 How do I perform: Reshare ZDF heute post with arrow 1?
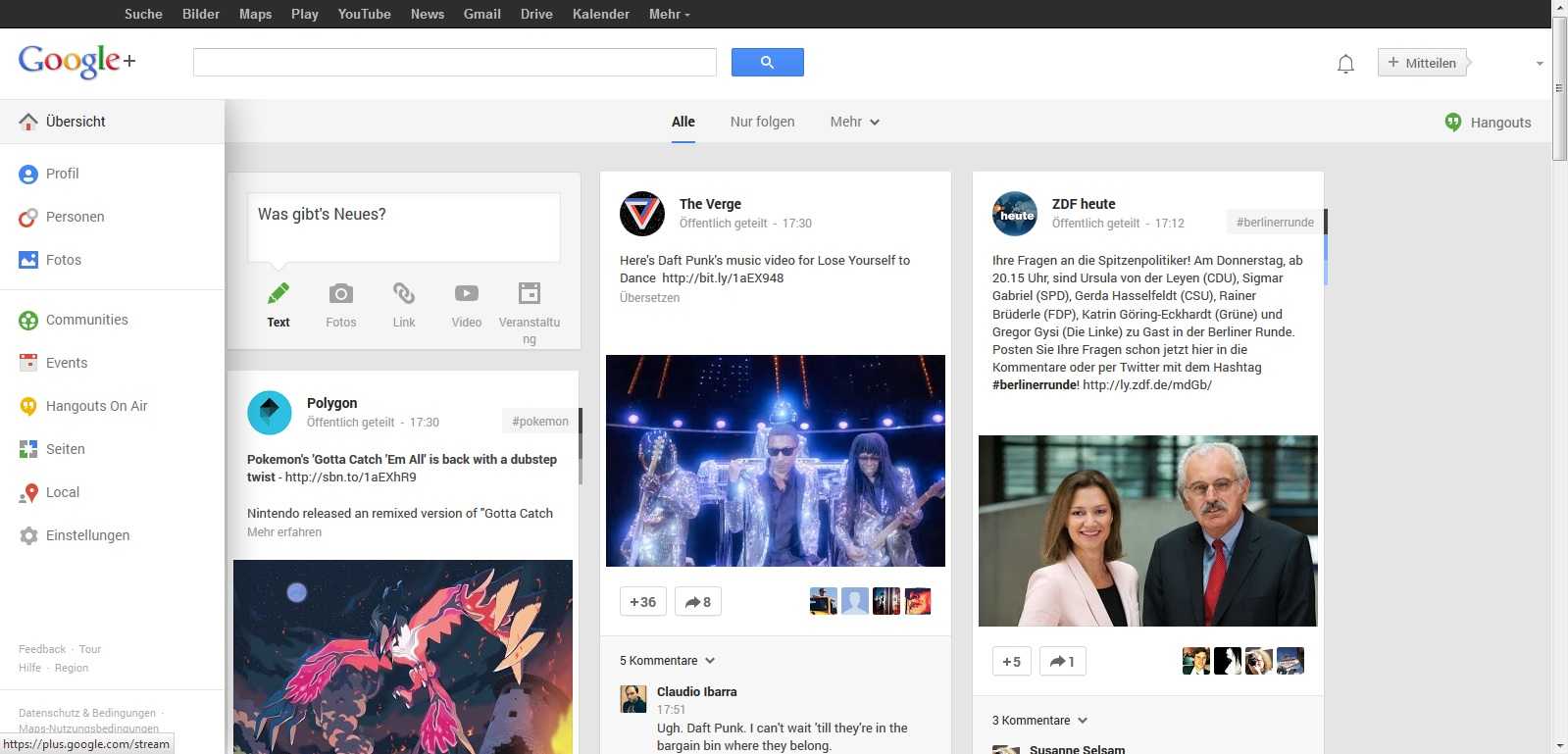[1063, 662]
